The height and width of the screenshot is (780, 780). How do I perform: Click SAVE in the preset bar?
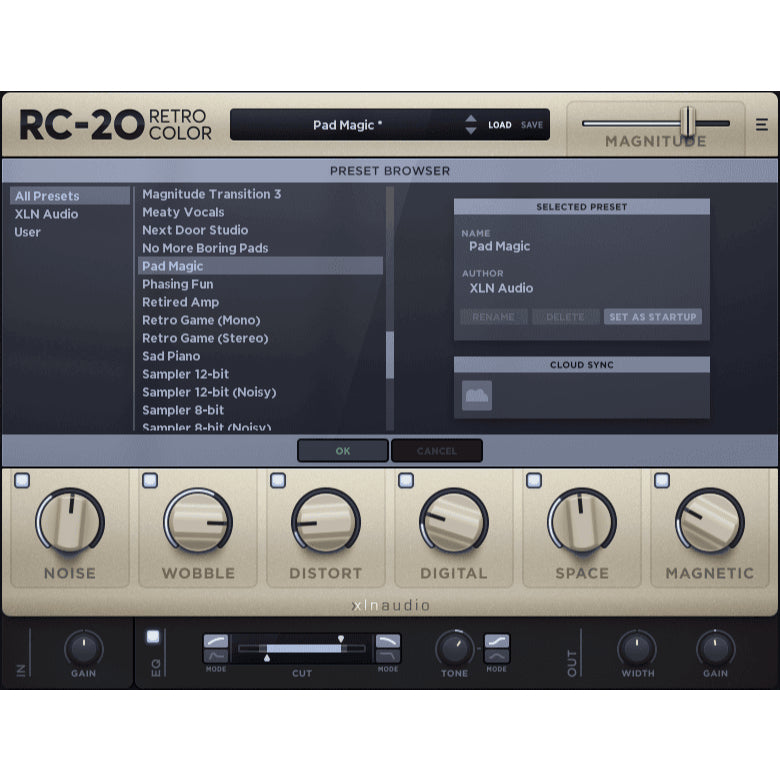(532, 125)
